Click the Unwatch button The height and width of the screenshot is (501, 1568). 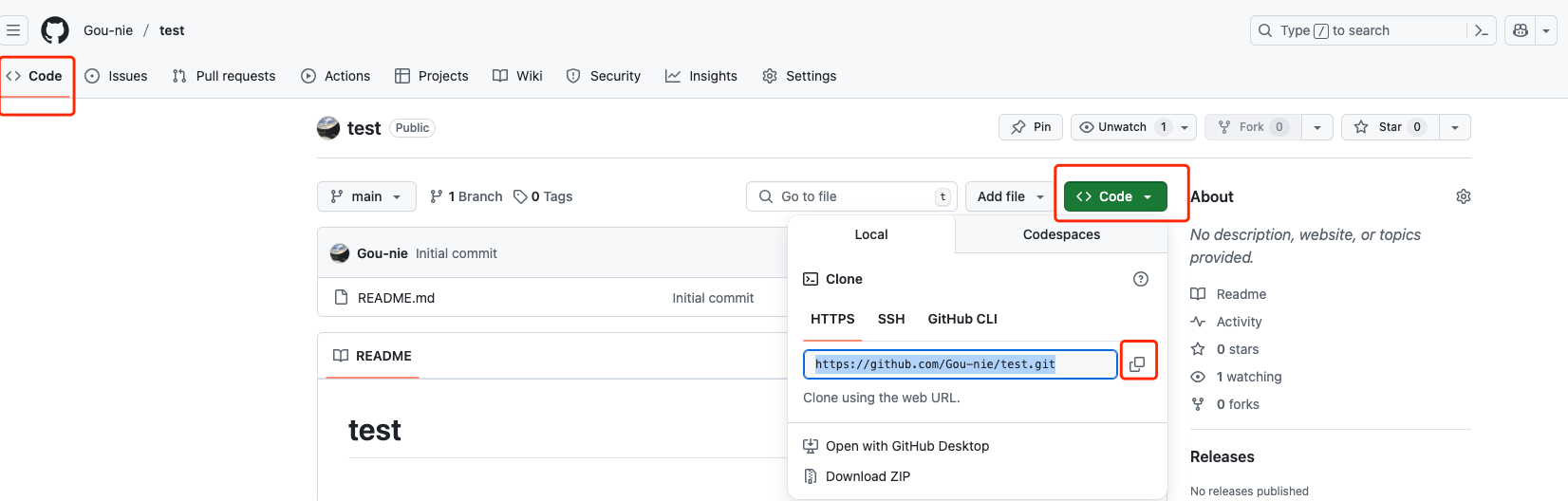(x=1134, y=127)
